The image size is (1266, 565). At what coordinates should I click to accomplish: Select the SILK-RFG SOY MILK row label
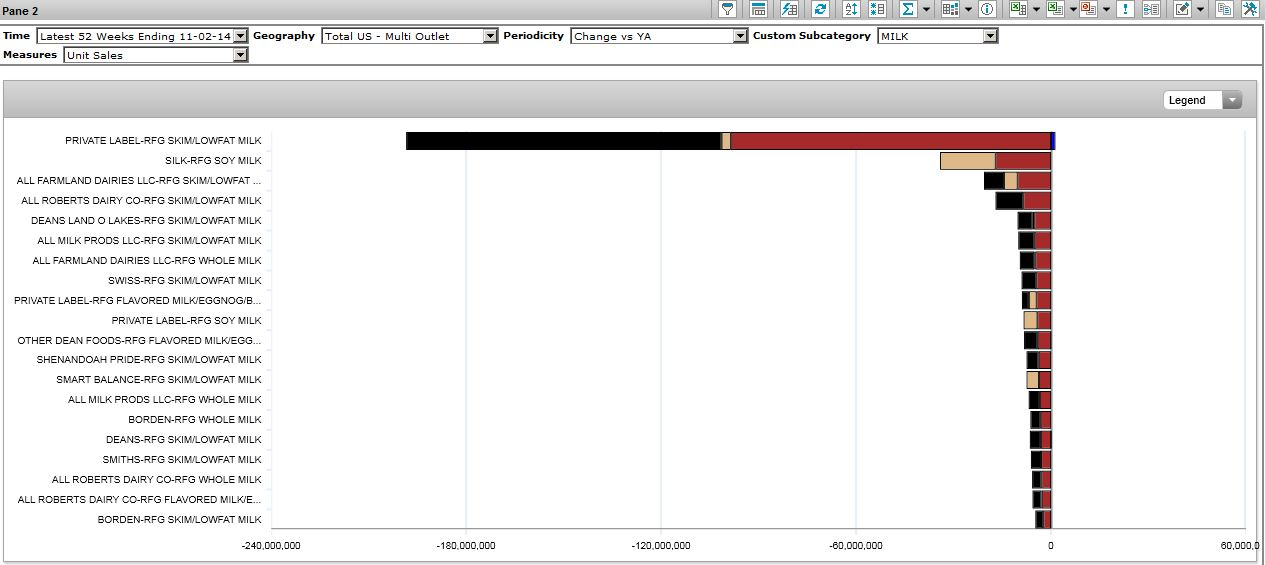[213, 161]
